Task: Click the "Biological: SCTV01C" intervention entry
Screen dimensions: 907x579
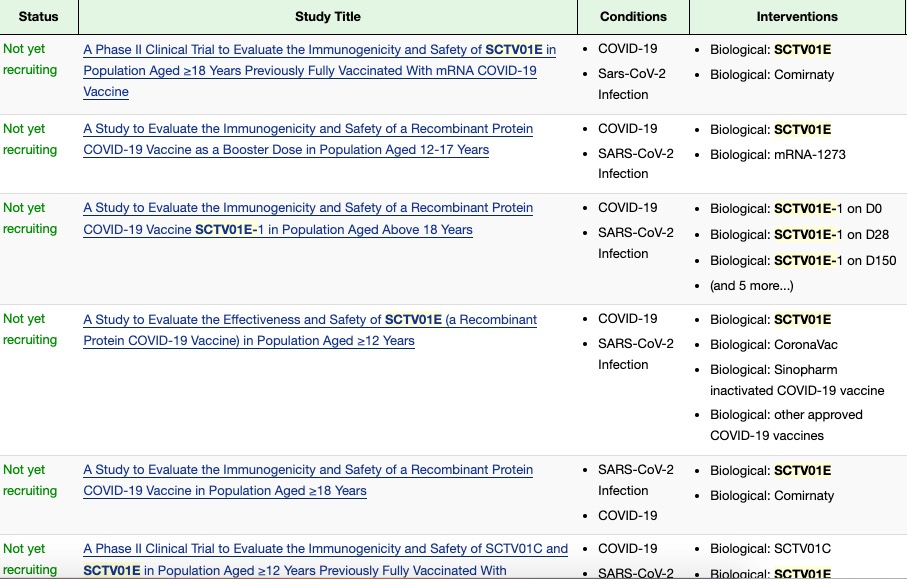Action: pos(770,549)
